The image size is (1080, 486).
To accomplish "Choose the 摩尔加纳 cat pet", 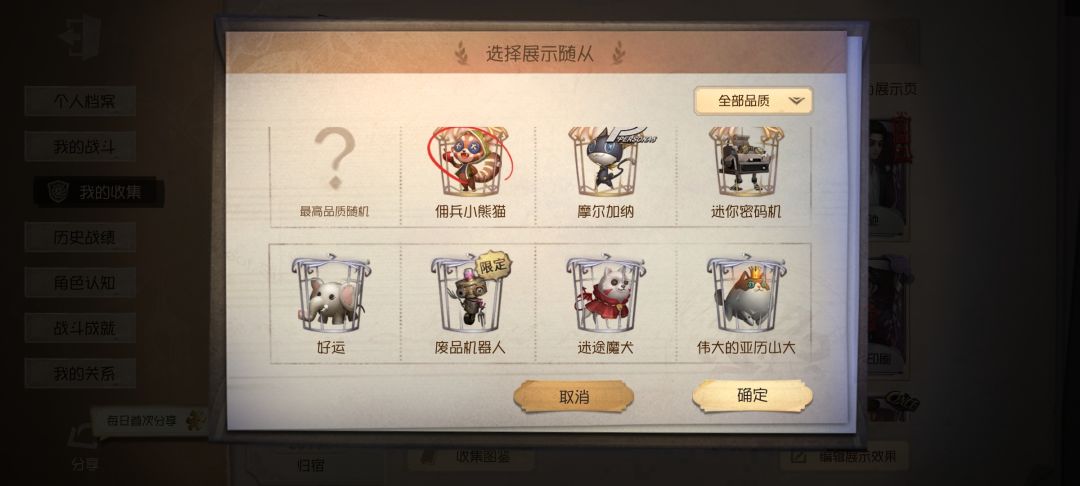I will point(606,176).
